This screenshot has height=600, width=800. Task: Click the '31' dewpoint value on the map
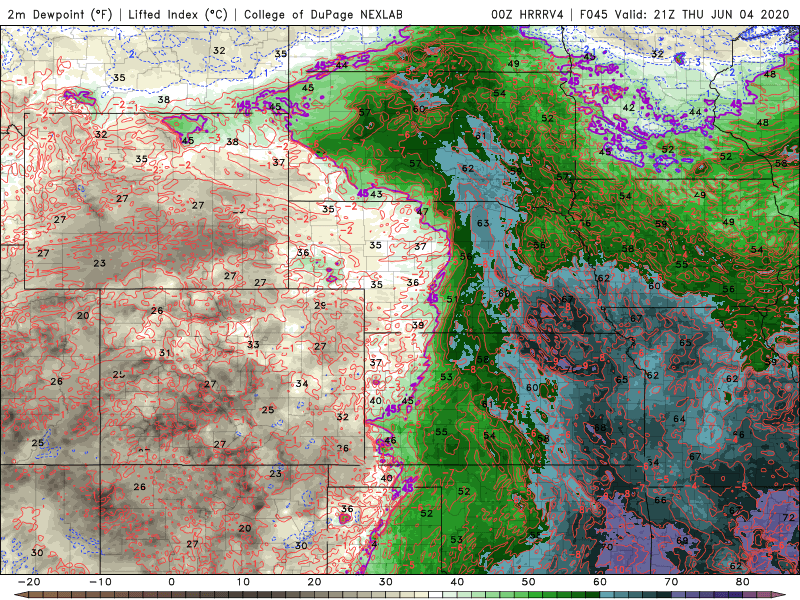pyautogui.click(x=164, y=353)
